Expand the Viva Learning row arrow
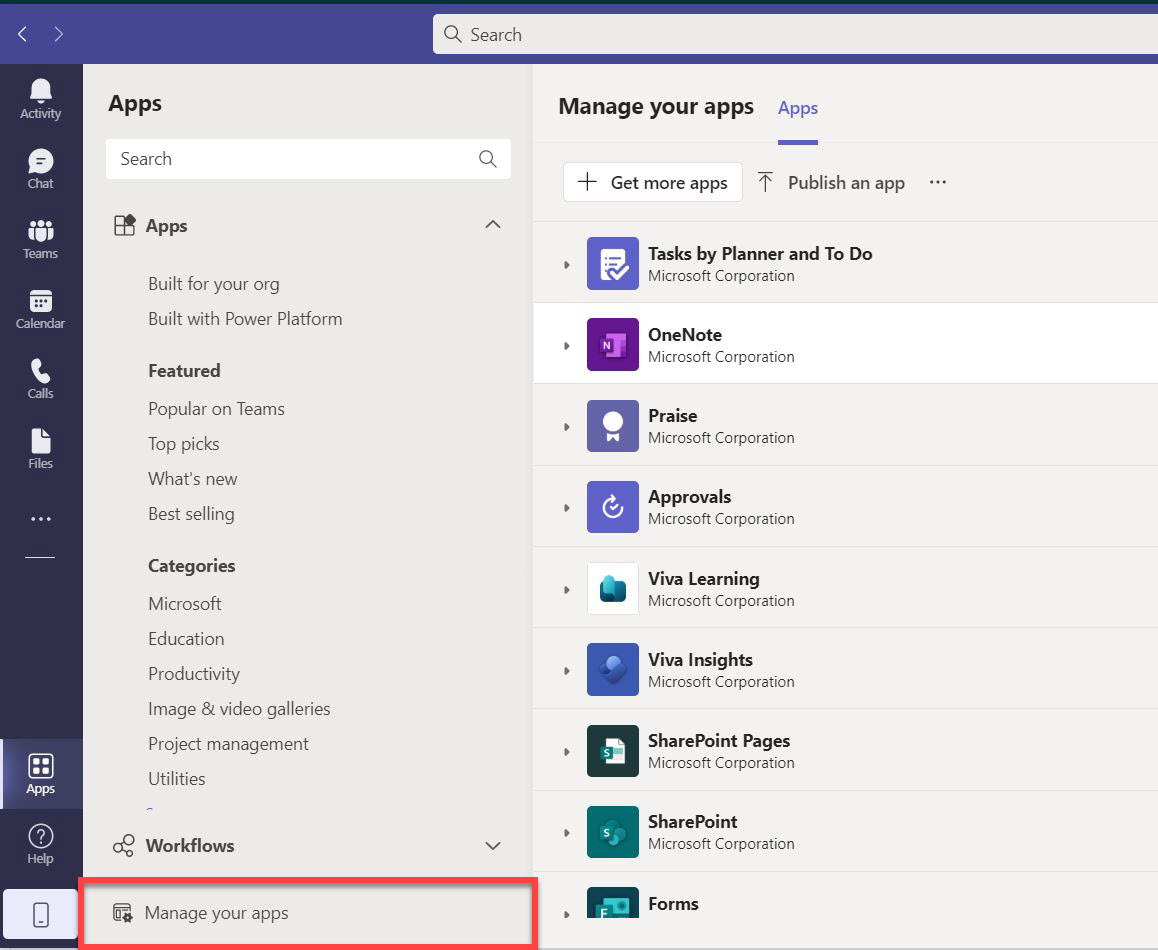The image size is (1158, 950). (x=566, y=590)
